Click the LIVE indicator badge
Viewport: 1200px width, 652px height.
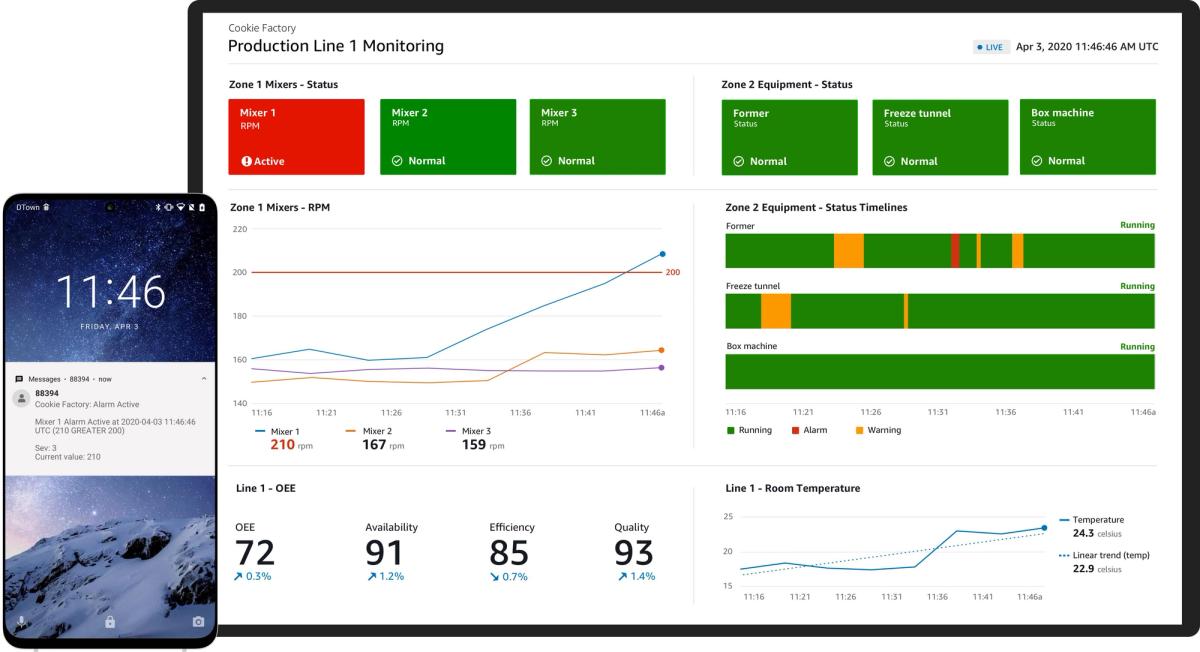[990, 47]
